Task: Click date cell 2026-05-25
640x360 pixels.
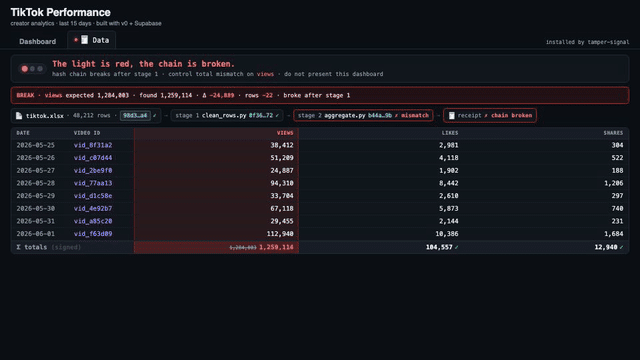Action: tap(36, 145)
